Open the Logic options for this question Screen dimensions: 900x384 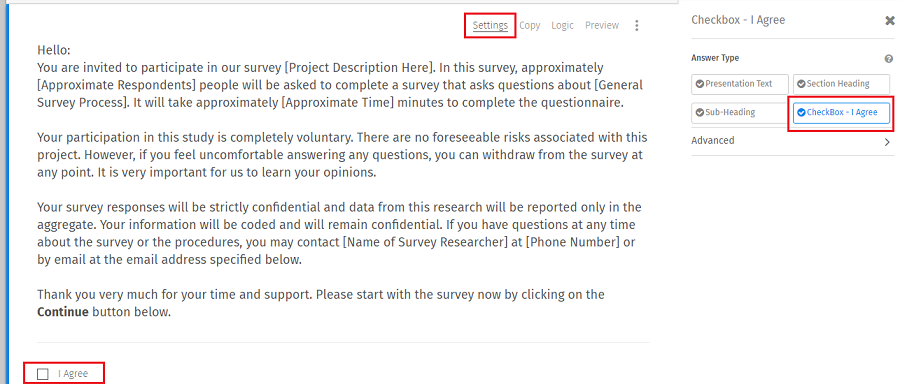562,25
